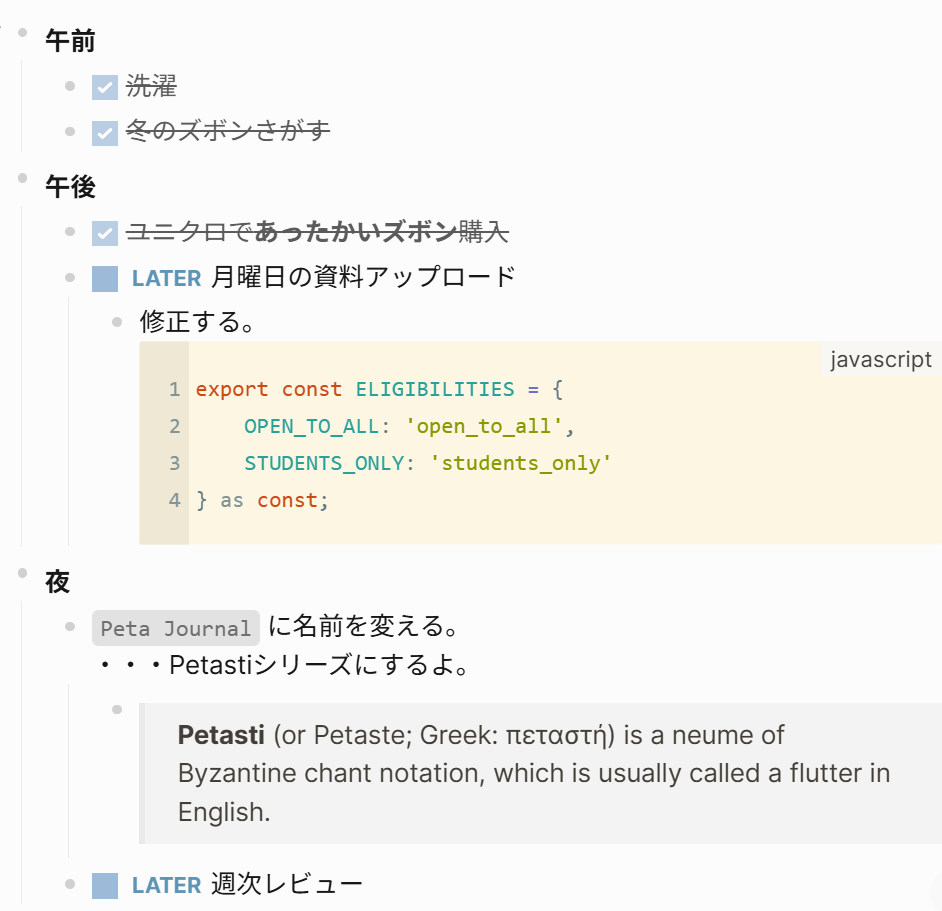Click the bullet of ユニクロ block
This screenshot has height=911, width=942.
click(70, 231)
